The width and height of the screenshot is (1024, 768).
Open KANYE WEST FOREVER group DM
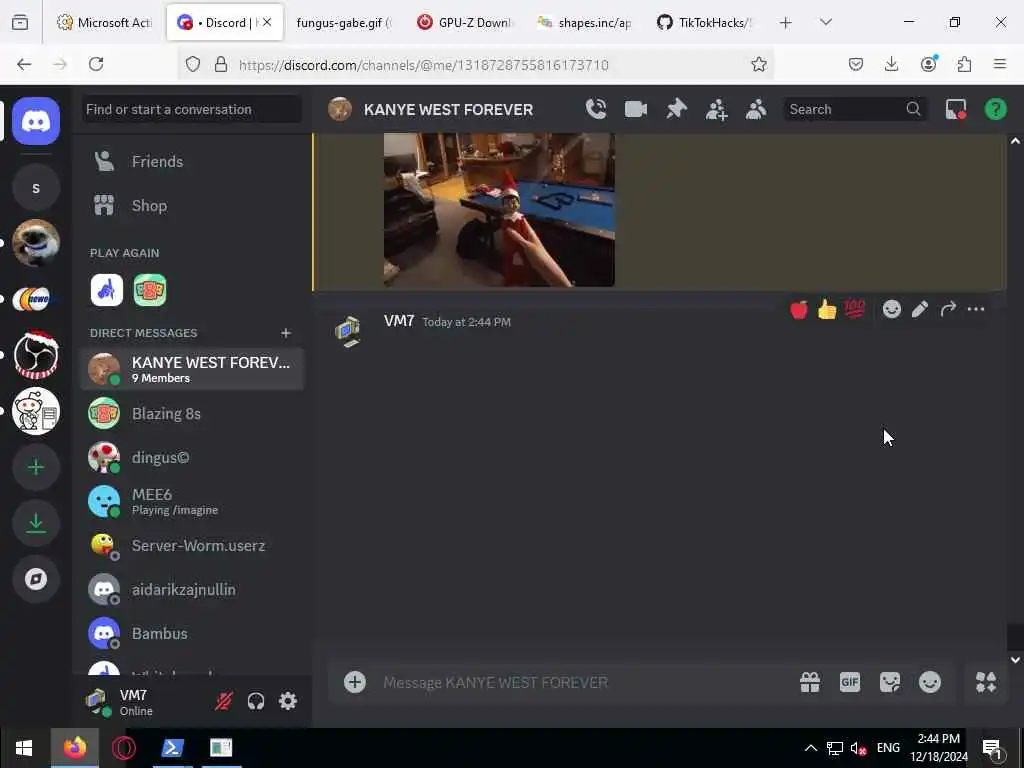tap(192, 369)
